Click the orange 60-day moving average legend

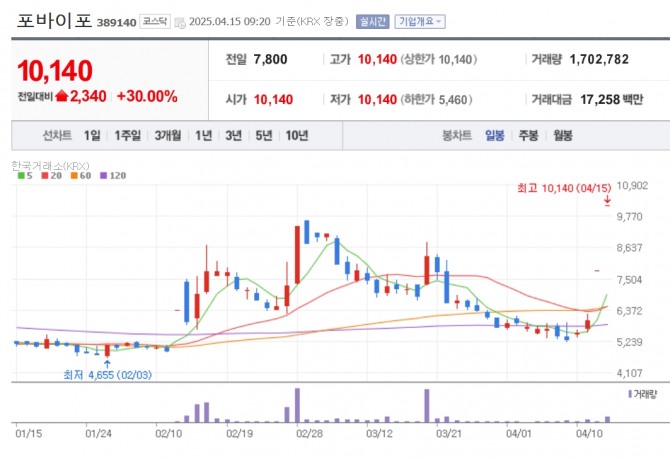coord(81,176)
